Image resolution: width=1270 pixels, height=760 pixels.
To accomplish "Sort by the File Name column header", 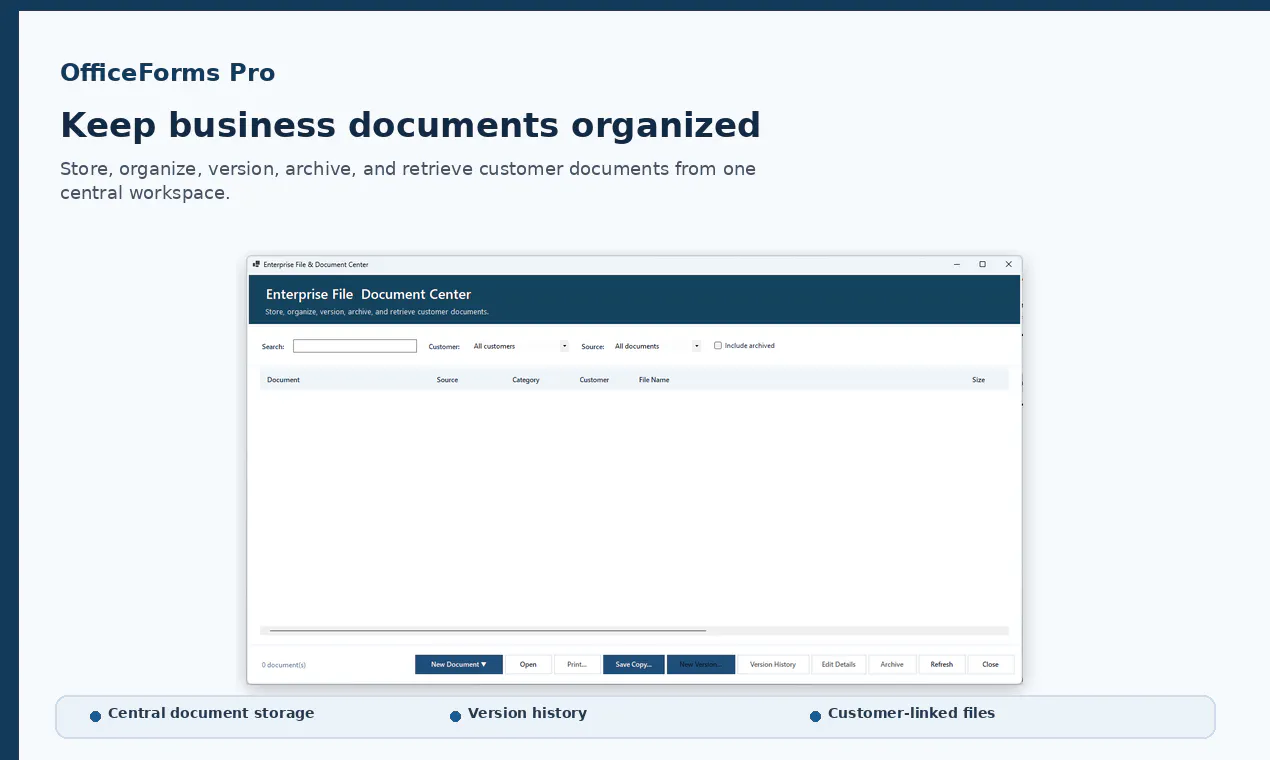I will pos(654,380).
